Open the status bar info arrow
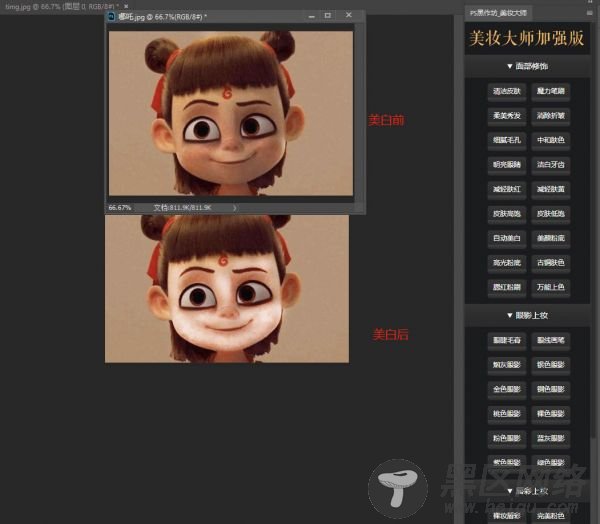This screenshot has width=600, height=524. (x=234, y=208)
